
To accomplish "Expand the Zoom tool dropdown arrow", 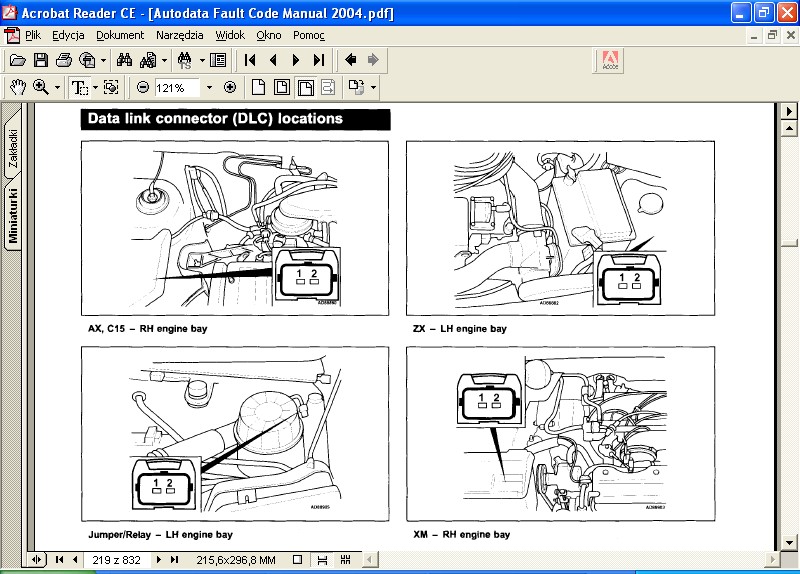I will click(x=57, y=87).
